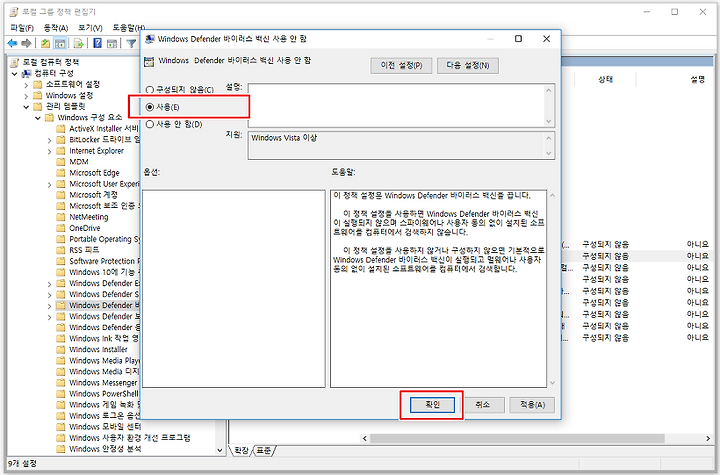Viewport: 720px width, 475px height.
Task: Click the blue Help question-mark toolbar icon
Action: (x=97, y=43)
